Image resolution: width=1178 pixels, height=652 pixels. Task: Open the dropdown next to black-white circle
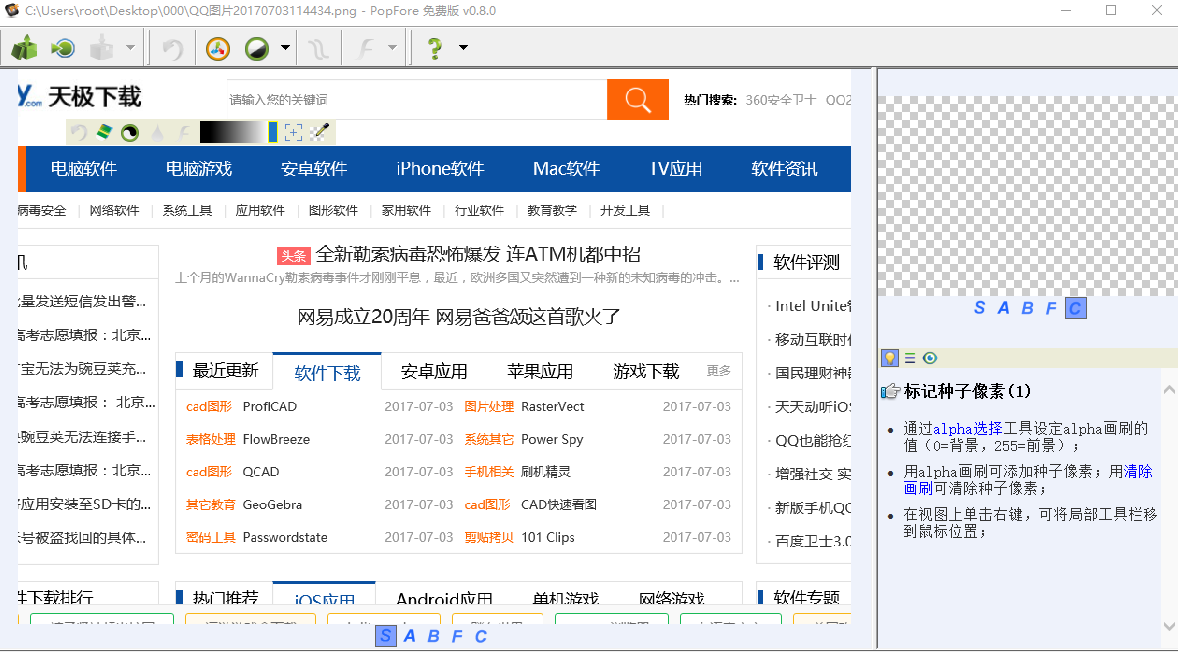pos(285,47)
